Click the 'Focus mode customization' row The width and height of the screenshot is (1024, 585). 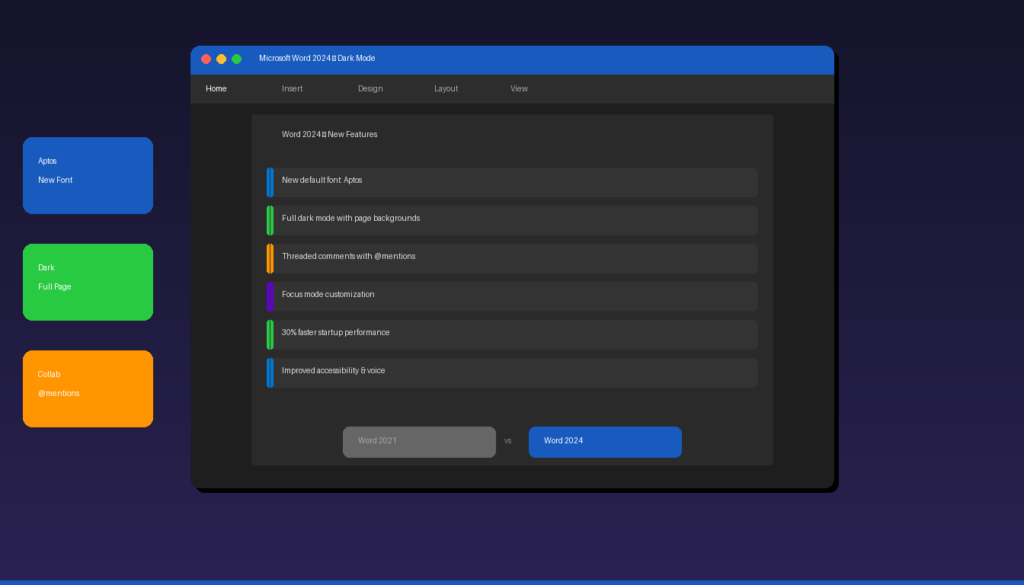tap(512, 296)
